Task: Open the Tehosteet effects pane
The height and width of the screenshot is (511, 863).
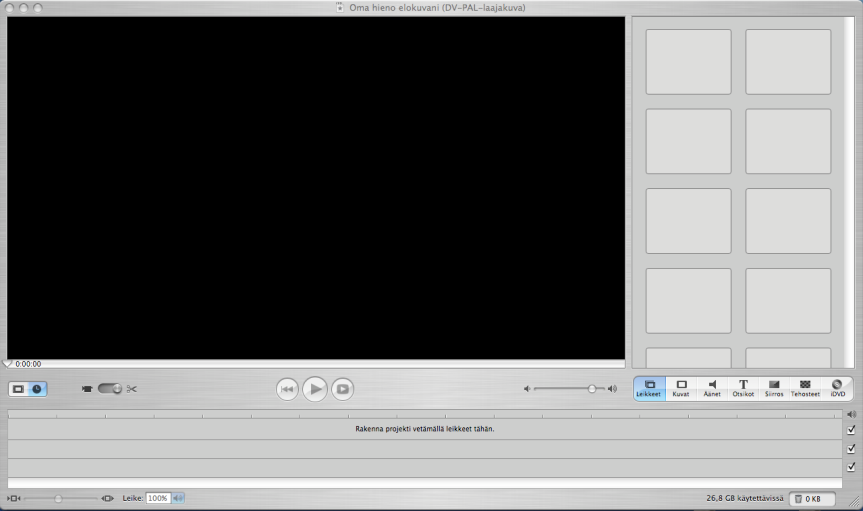Action: pos(805,388)
